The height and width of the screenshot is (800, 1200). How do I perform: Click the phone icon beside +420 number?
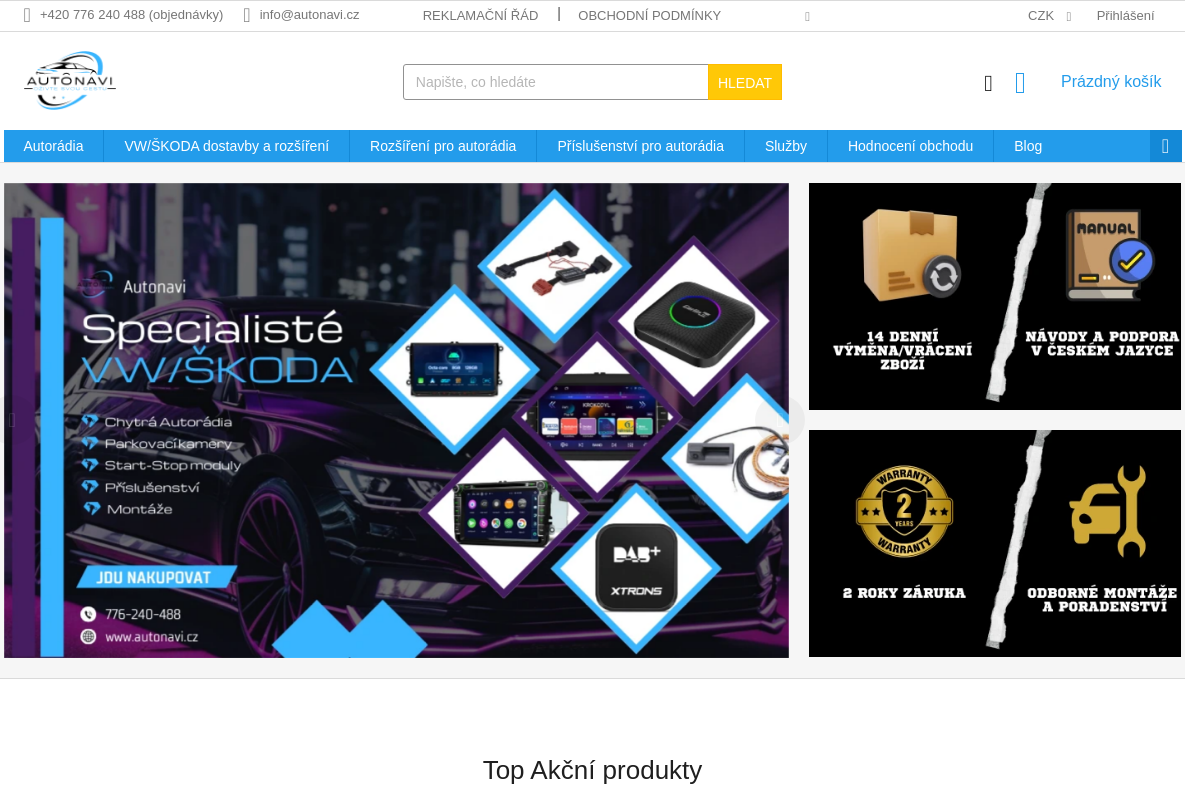[x=27, y=15]
